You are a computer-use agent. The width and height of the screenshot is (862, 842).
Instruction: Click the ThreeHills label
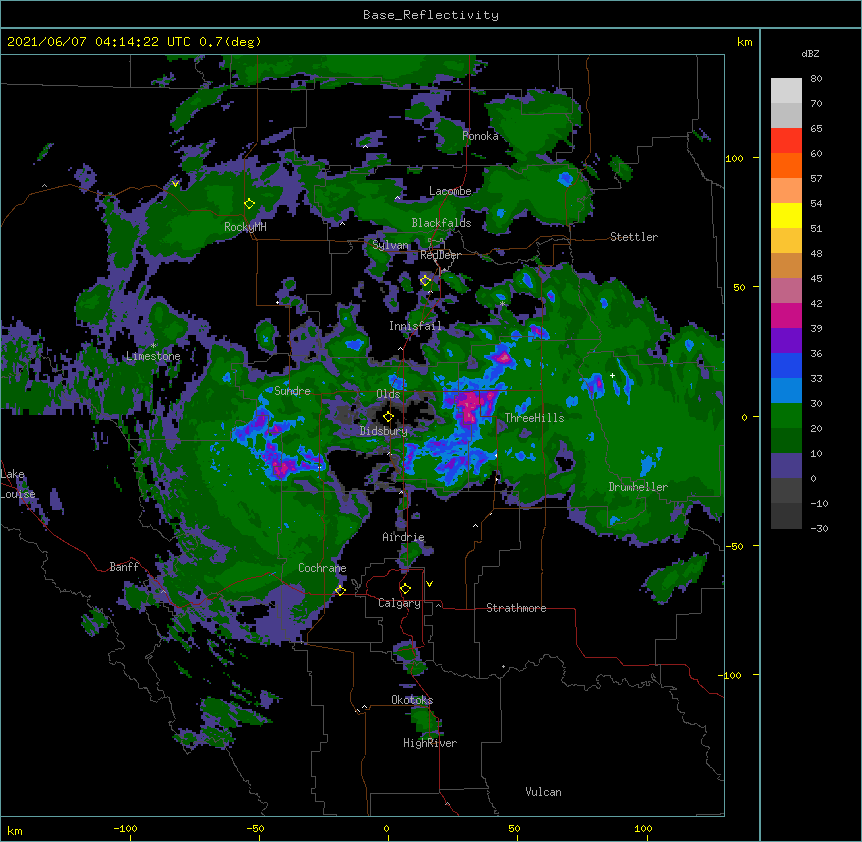[x=534, y=418]
